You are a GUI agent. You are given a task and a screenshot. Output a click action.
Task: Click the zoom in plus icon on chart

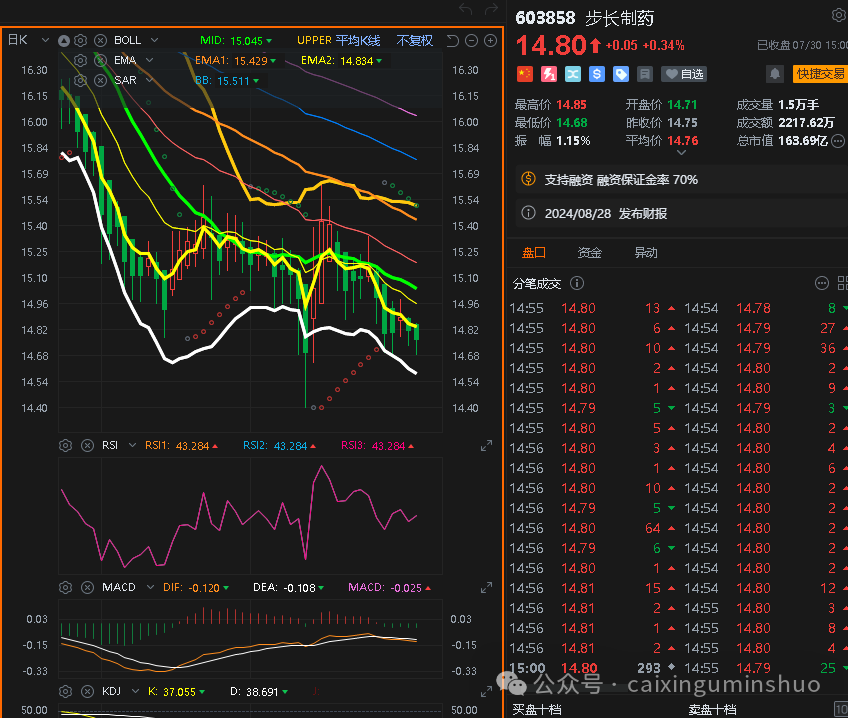click(x=490, y=40)
